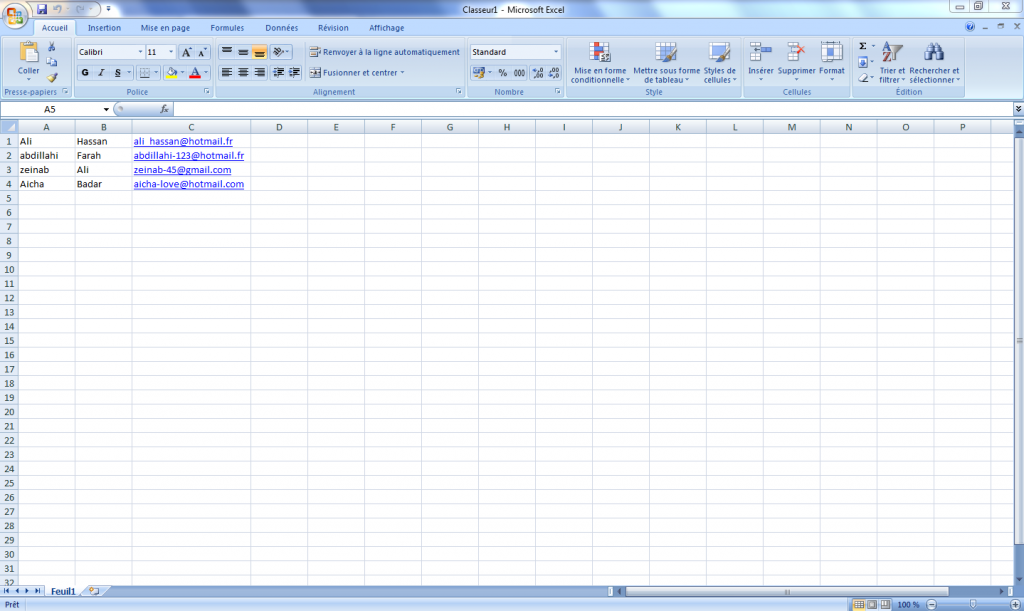The width and height of the screenshot is (1024, 611).
Task: Click the Coller (paste) icon
Action: point(28,56)
